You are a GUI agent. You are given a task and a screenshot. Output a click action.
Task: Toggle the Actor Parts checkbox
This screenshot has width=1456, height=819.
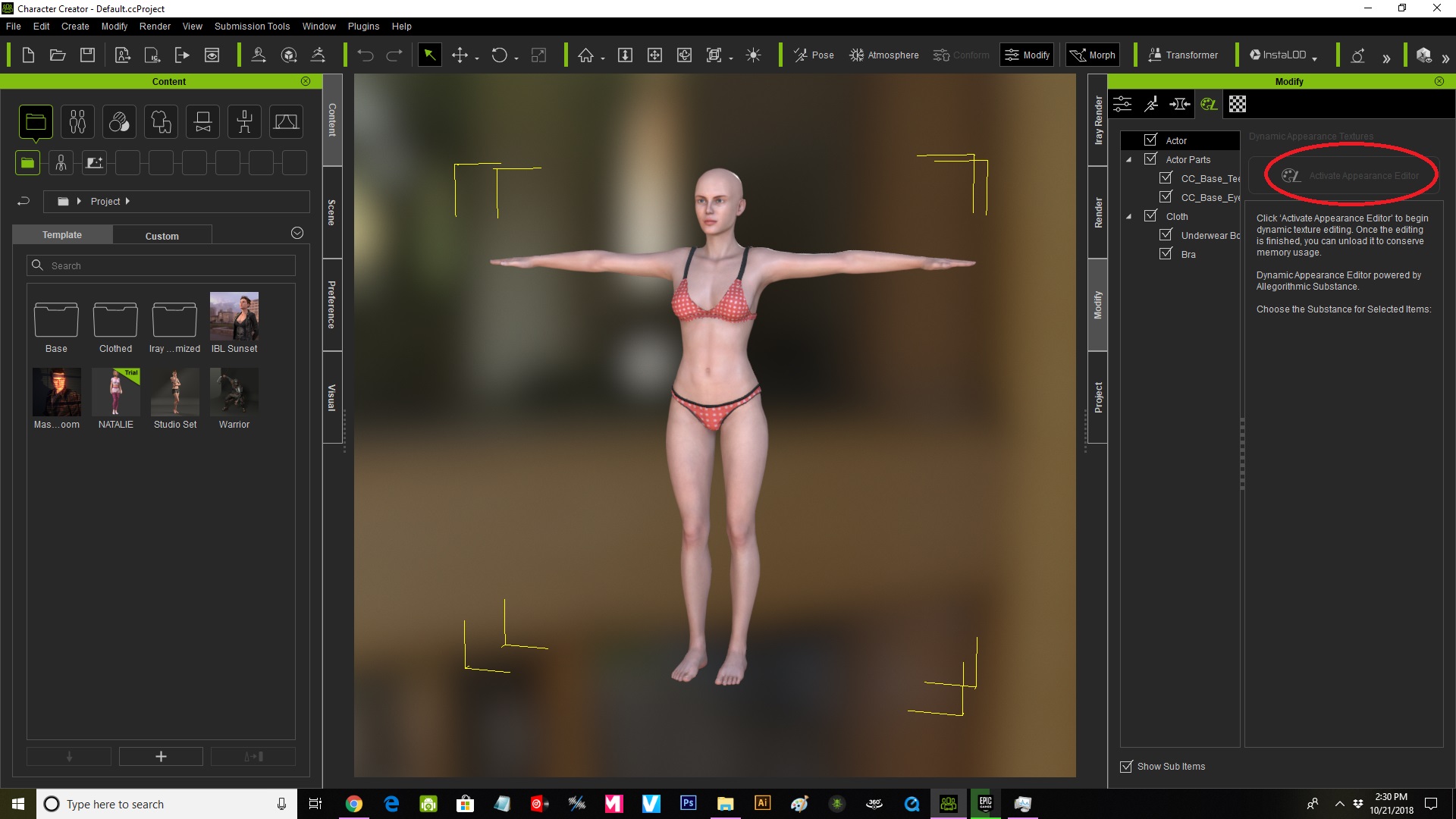point(1150,159)
